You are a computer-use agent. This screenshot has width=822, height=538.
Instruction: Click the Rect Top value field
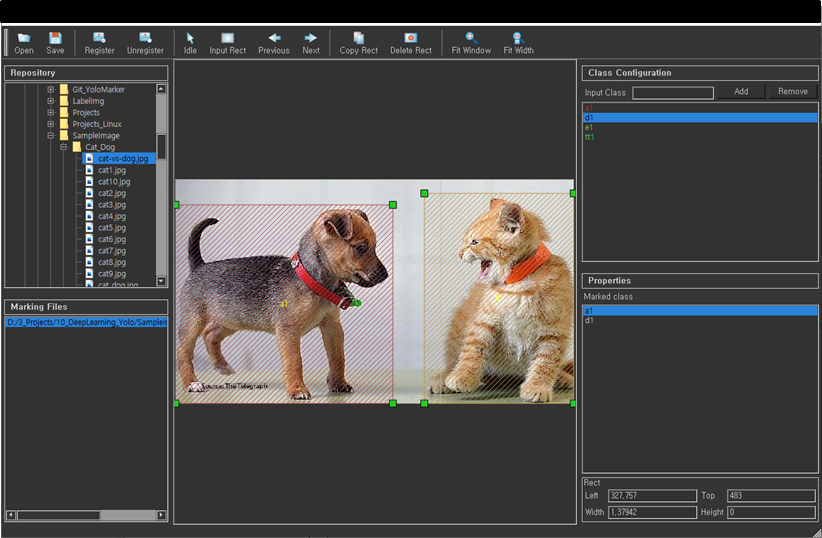771,496
